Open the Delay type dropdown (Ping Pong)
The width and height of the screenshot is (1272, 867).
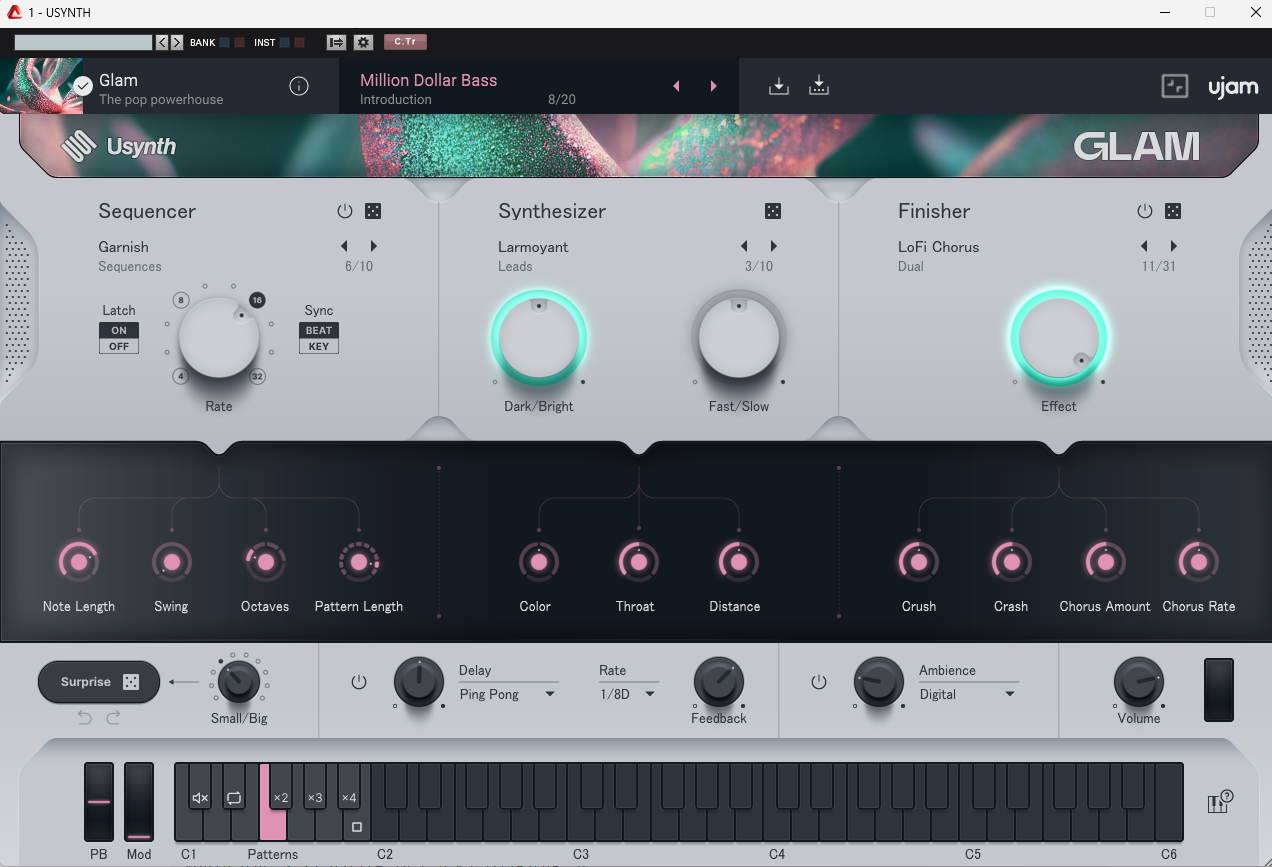click(507, 694)
